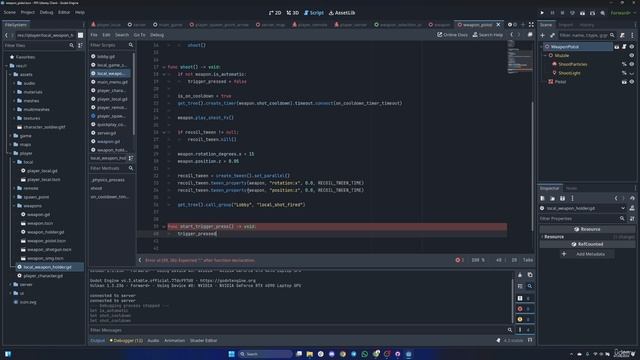Run the current scene
Viewport: 640px width, 360px height.
point(582,13)
